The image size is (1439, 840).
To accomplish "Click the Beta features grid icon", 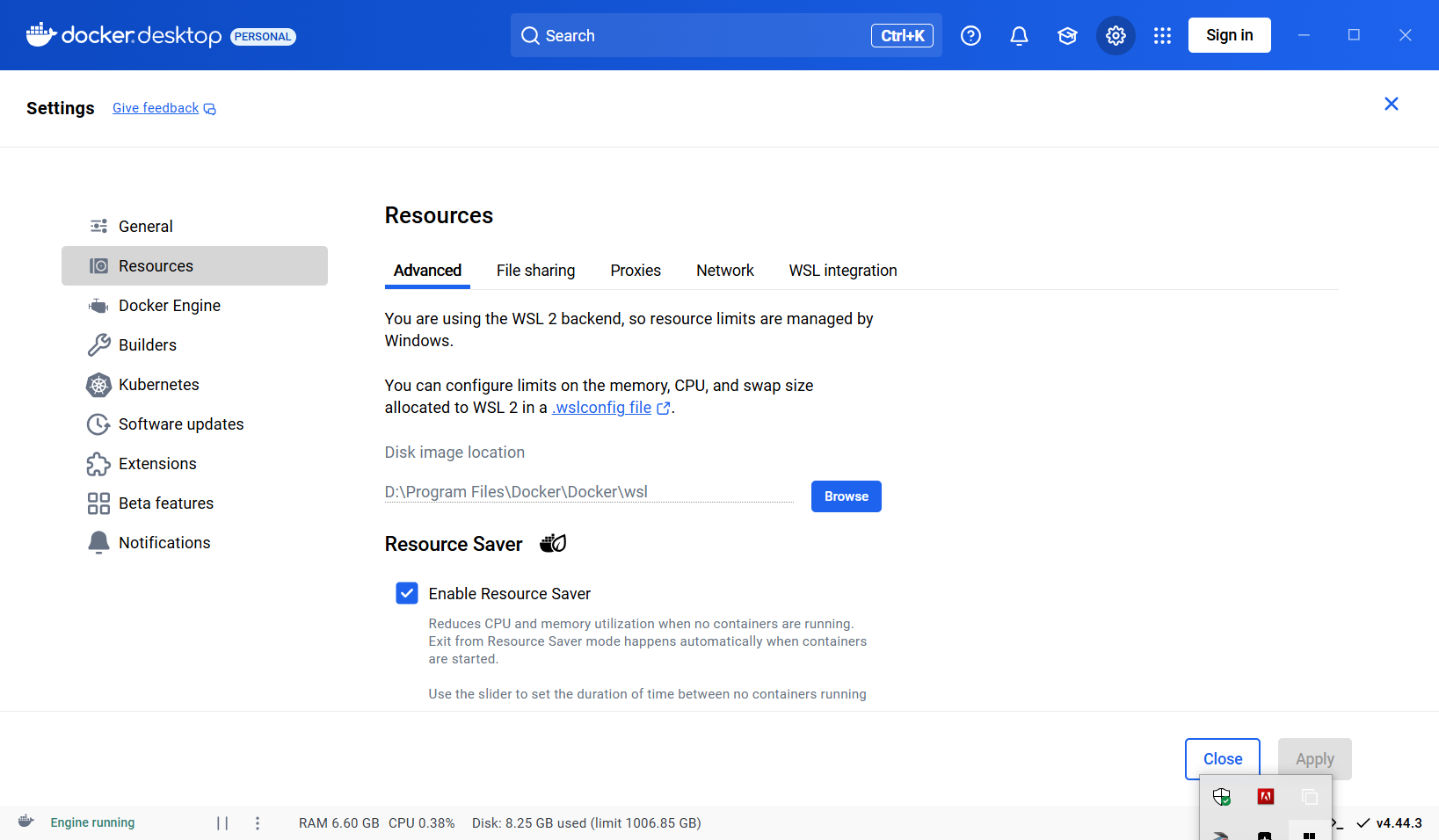I will point(98,503).
